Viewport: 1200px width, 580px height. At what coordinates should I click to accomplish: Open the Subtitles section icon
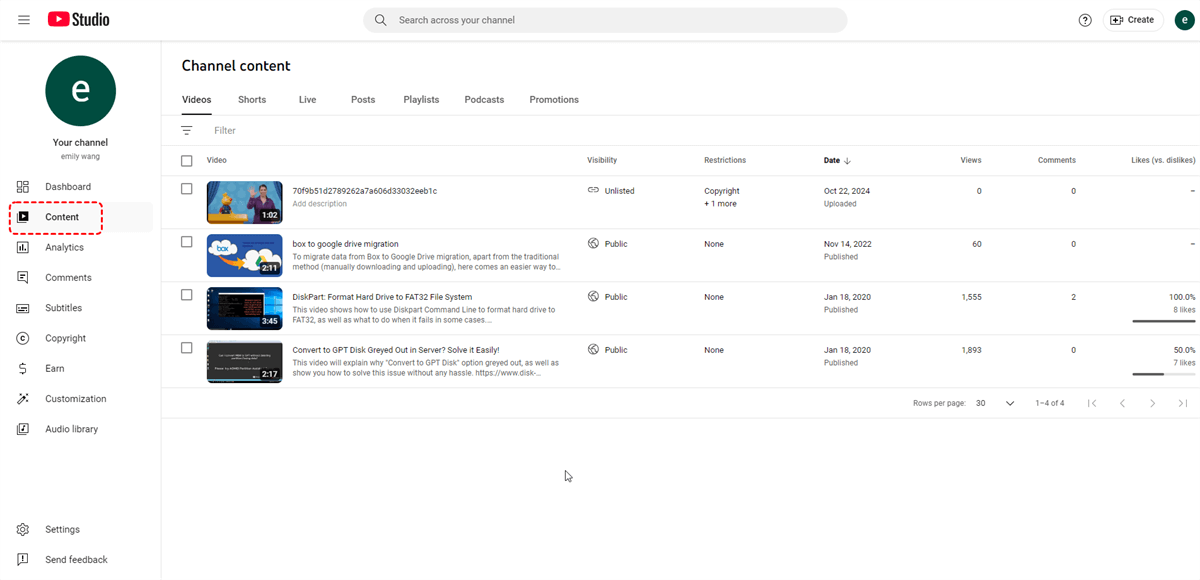pyautogui.click(x=23, y=308)
